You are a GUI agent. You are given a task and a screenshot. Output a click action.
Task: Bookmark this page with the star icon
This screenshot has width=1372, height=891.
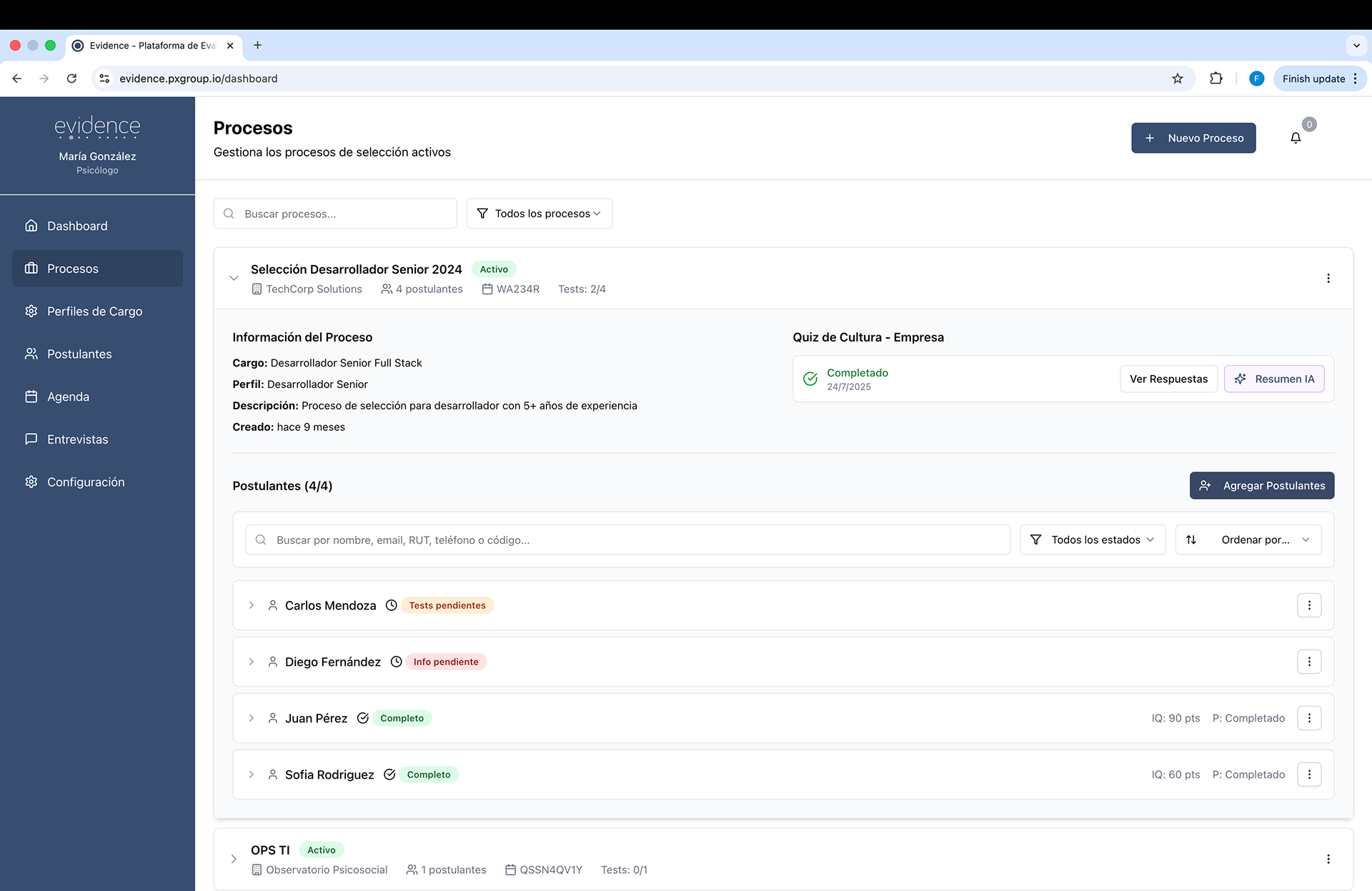point(1177,79)
